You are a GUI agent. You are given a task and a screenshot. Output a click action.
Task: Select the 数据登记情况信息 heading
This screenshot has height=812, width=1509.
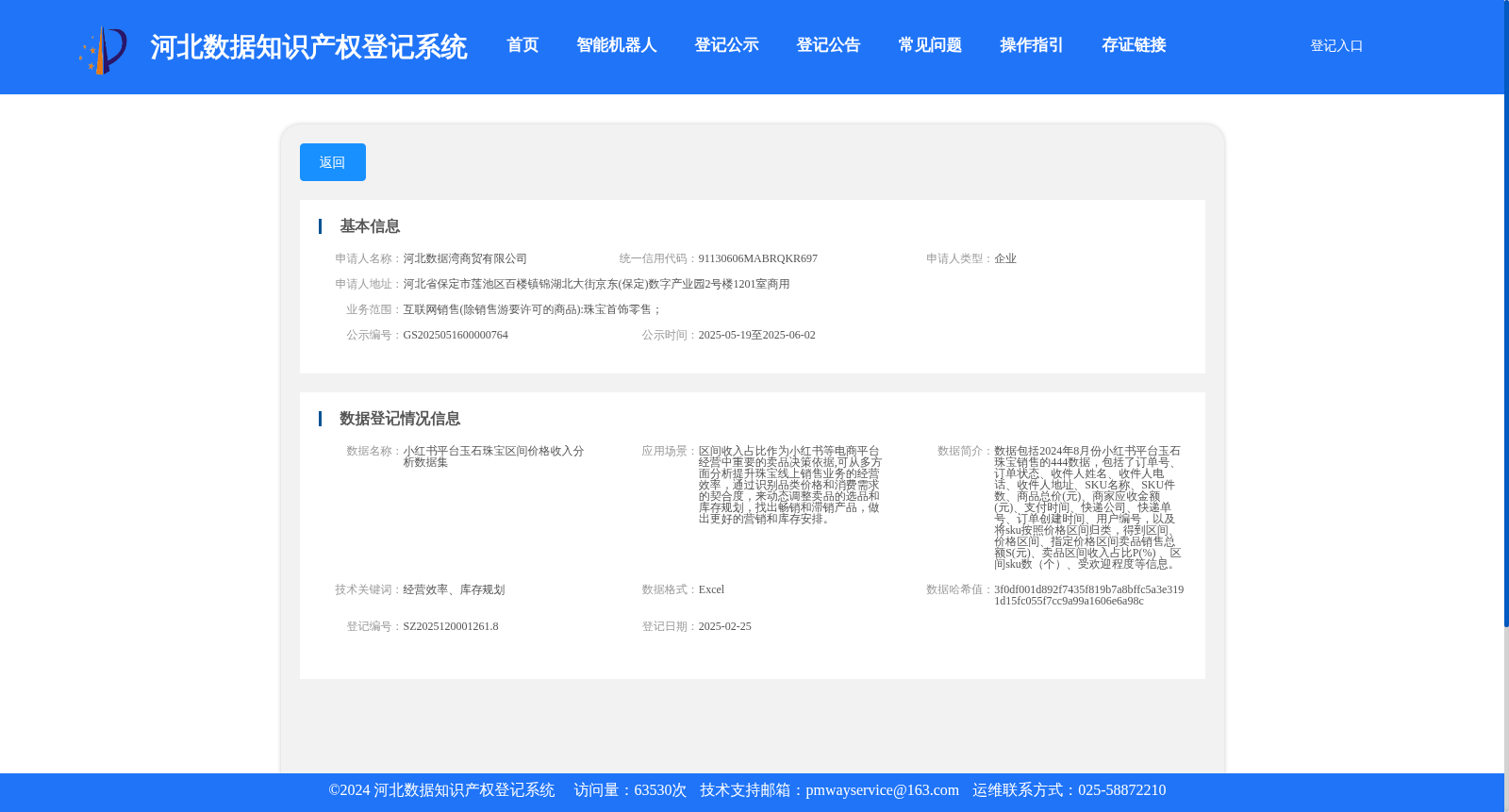(x=400, y=419)
